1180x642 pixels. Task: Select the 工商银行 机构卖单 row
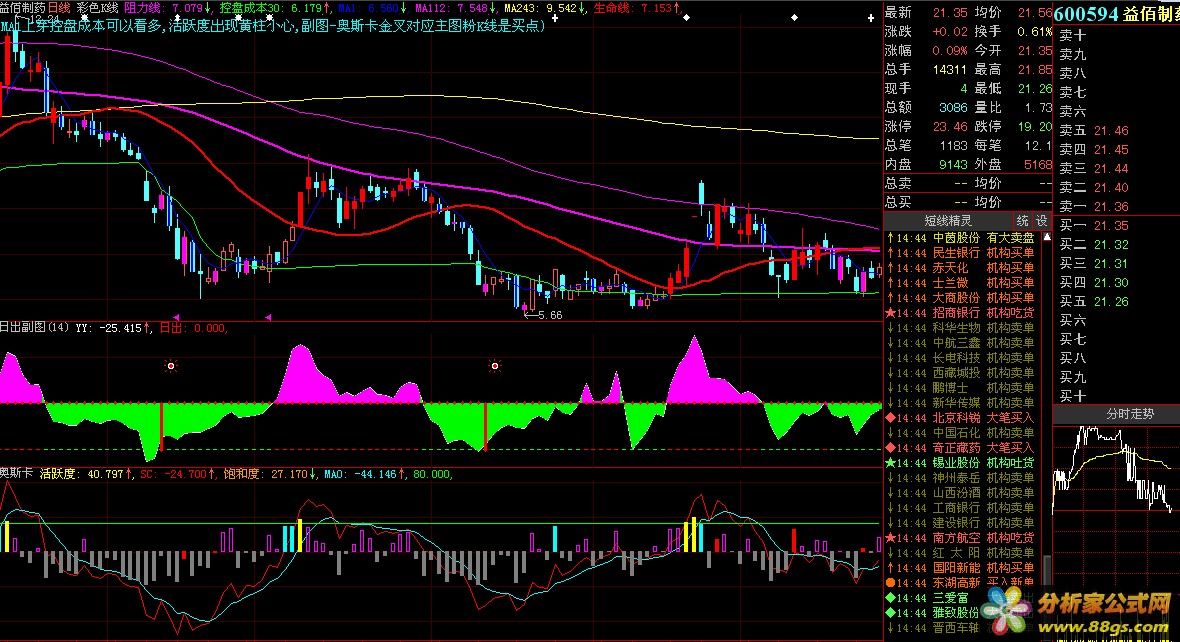tap(964, 508)
